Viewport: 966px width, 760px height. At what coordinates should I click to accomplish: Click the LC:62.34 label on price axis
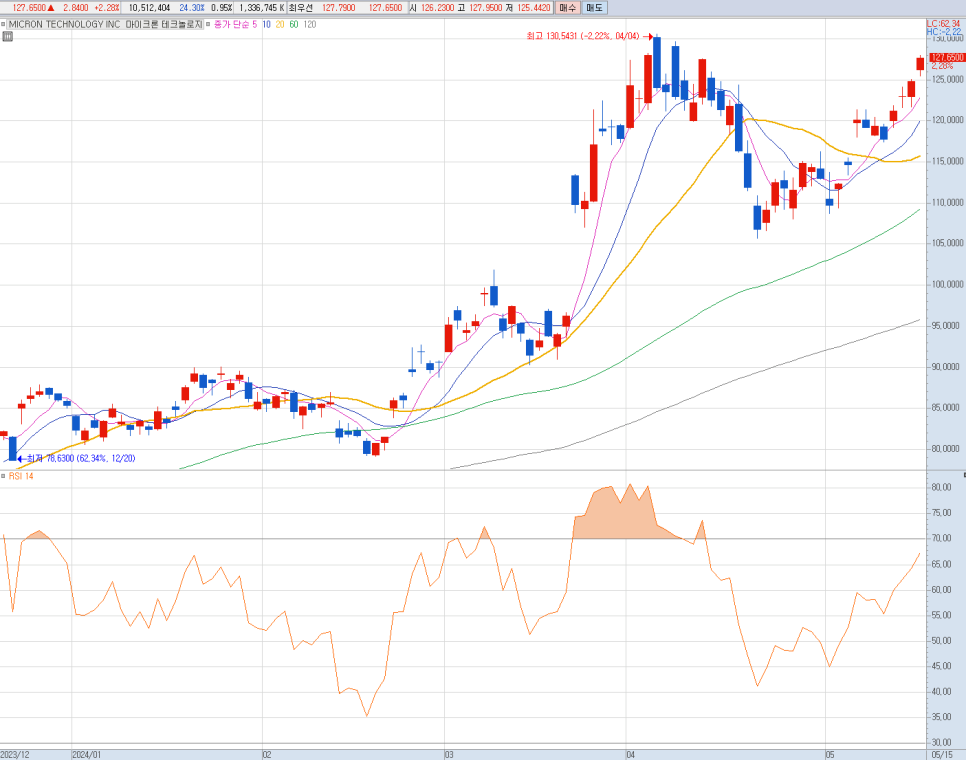point(943,24)
